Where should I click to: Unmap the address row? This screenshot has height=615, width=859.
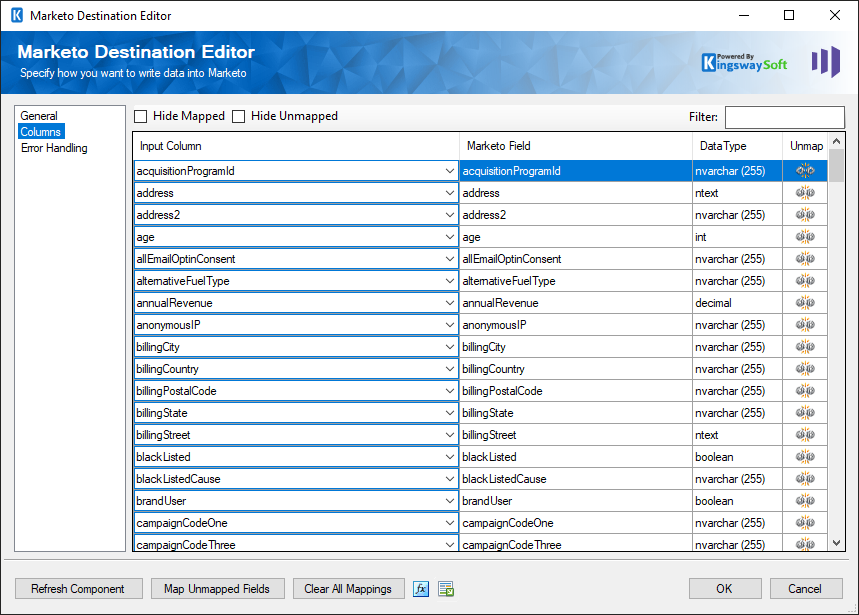point(805,193)
